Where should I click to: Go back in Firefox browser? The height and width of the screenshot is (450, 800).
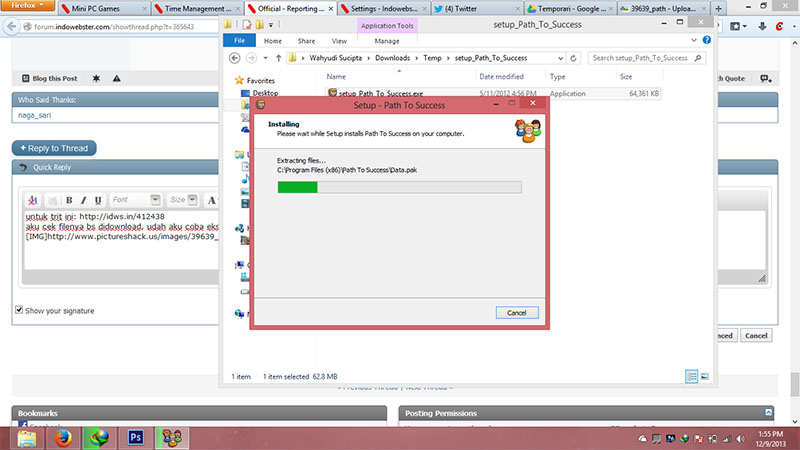click(11, 27)
